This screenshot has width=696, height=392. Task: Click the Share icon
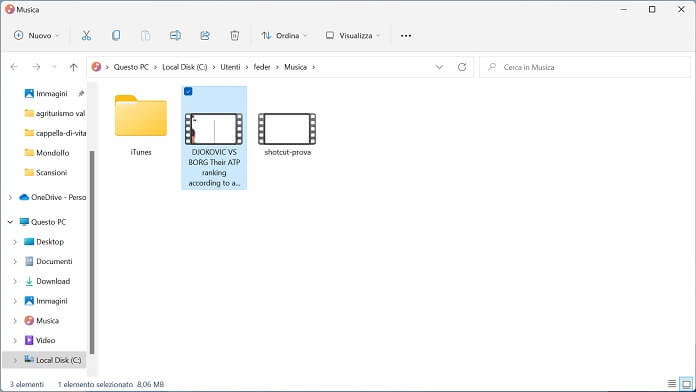click(205, 36)
